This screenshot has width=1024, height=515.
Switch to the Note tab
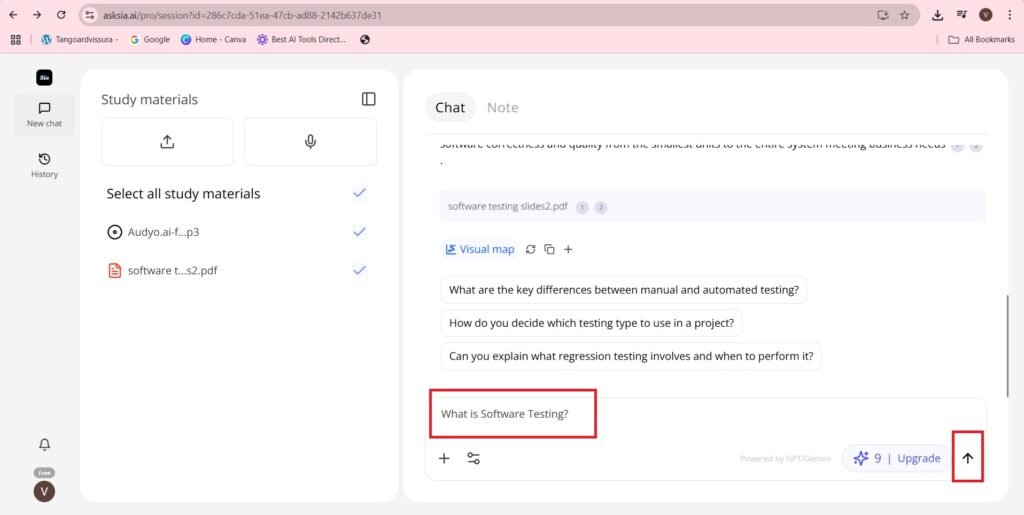pos(502,108)
